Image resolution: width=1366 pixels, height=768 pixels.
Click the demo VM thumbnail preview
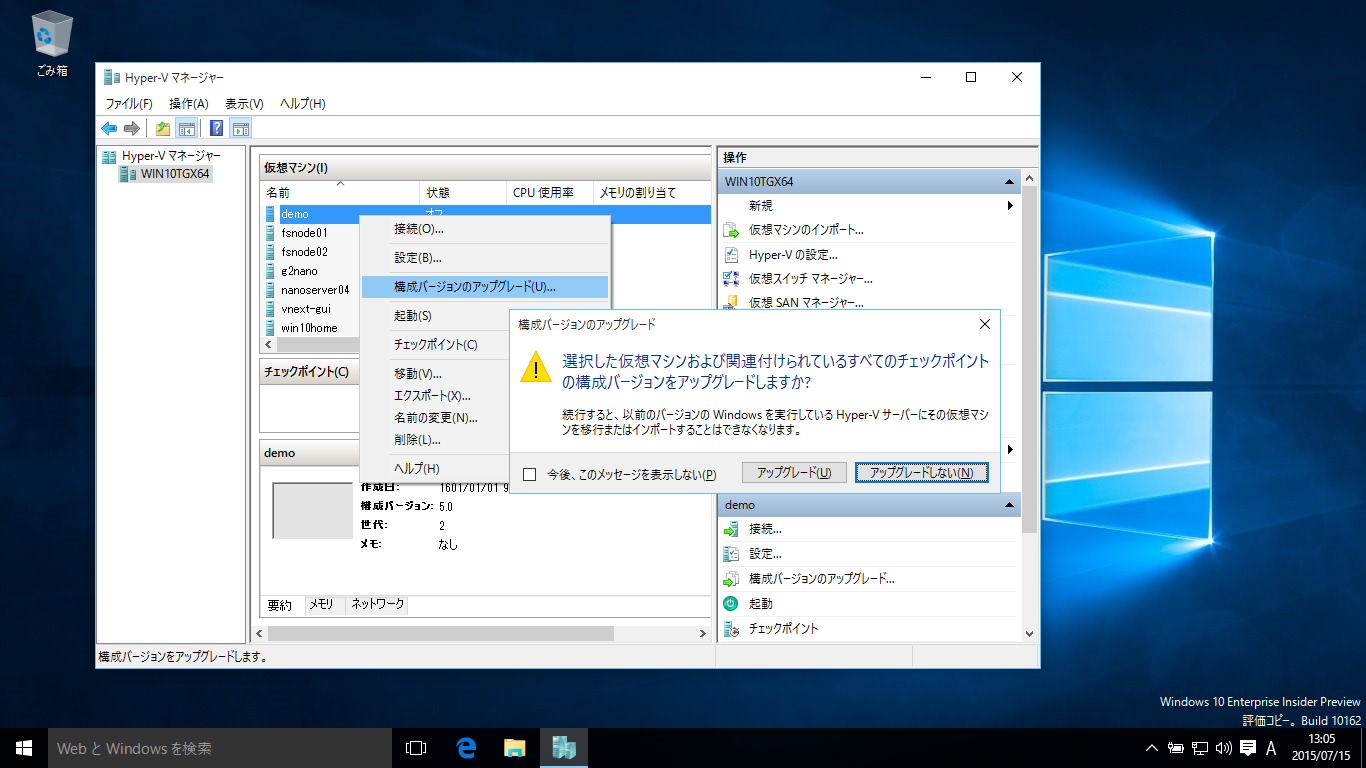coord(311,511)
